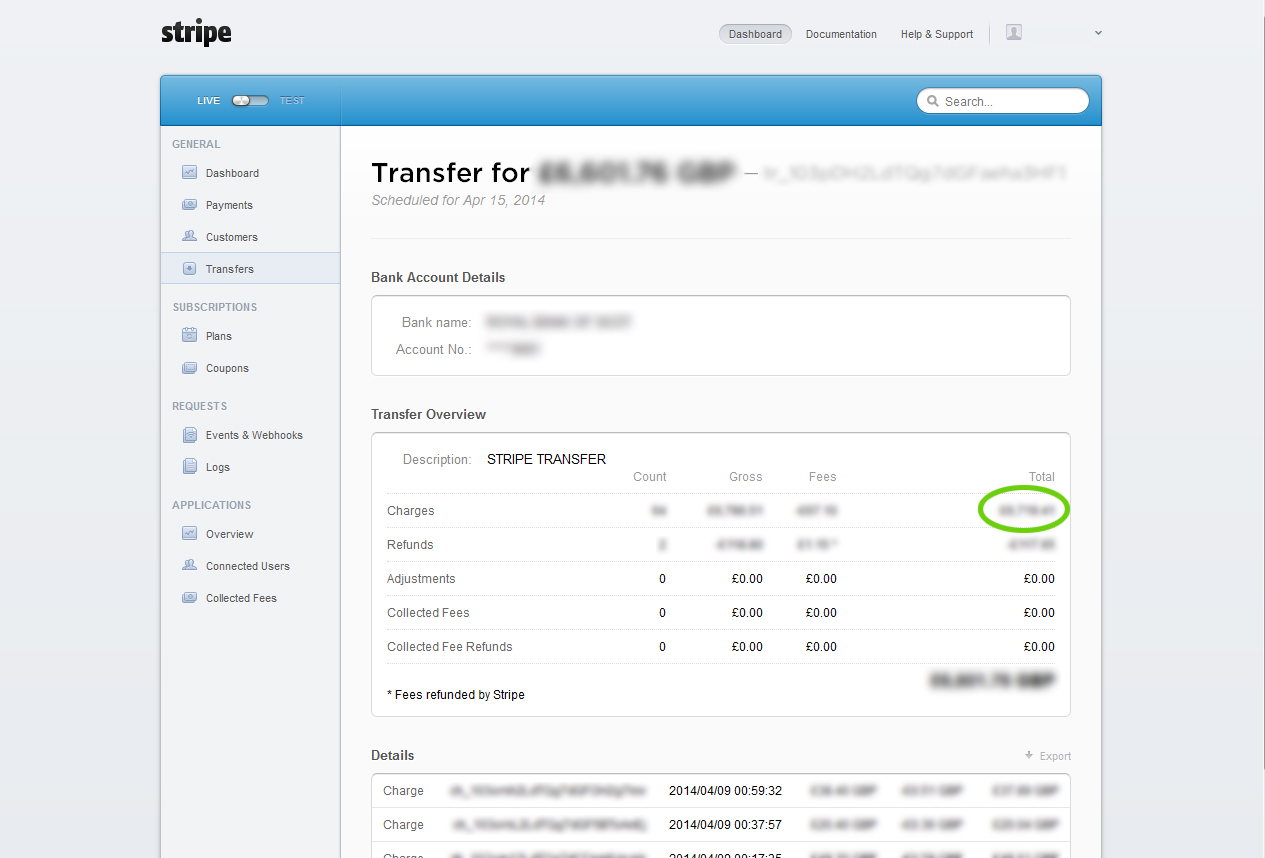Click the 'Bank name:' label
The width and height of the screenshot is (1265, 858).
click(x=436, y=322)
